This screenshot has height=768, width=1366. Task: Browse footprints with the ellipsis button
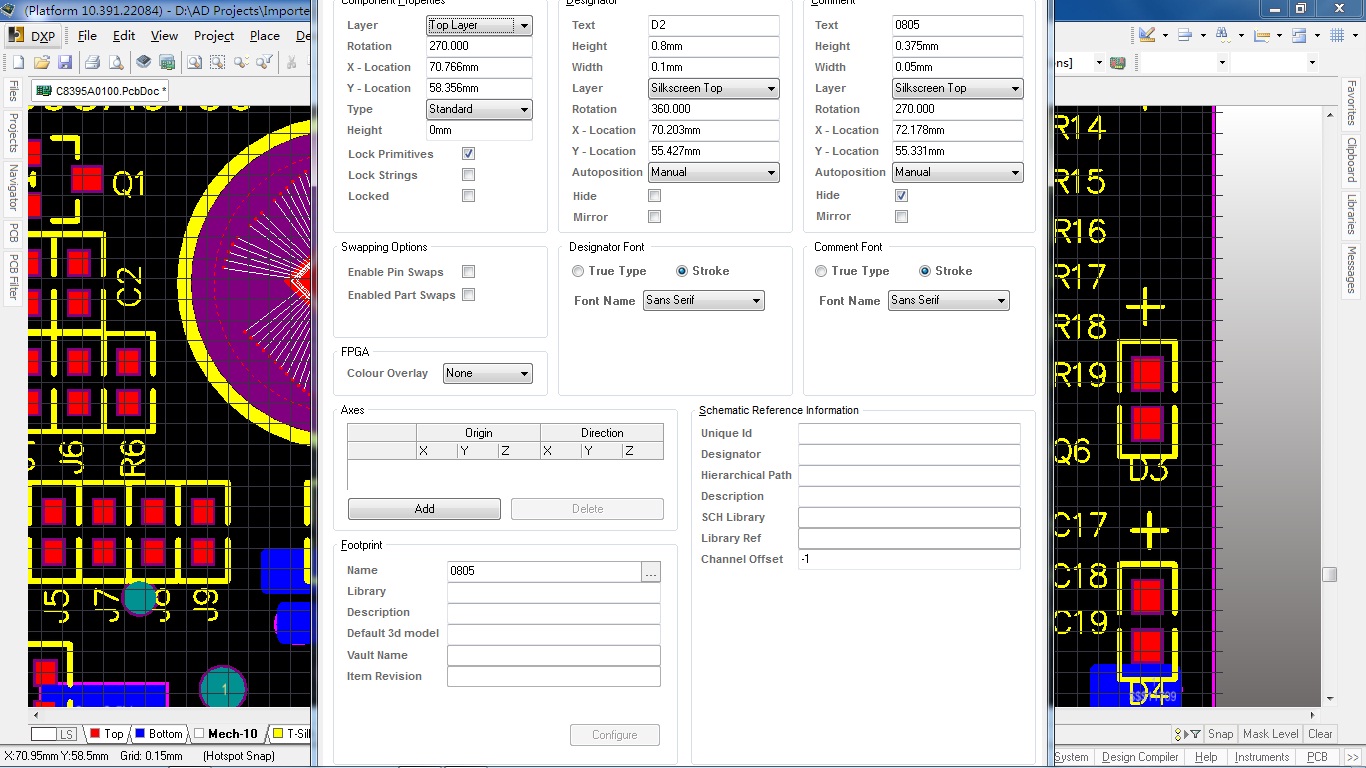tap(651, 572)
